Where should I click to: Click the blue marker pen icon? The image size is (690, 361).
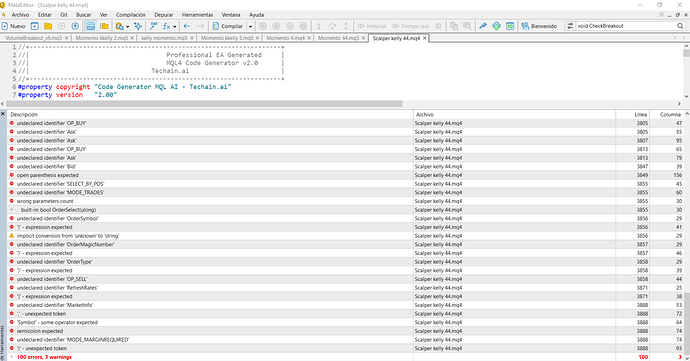(483, 26)
